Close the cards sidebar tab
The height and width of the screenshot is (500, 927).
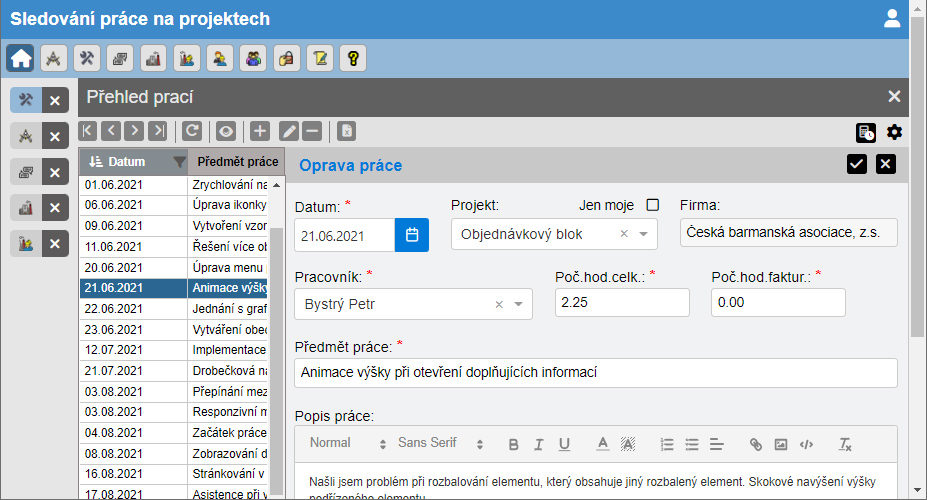55,172
